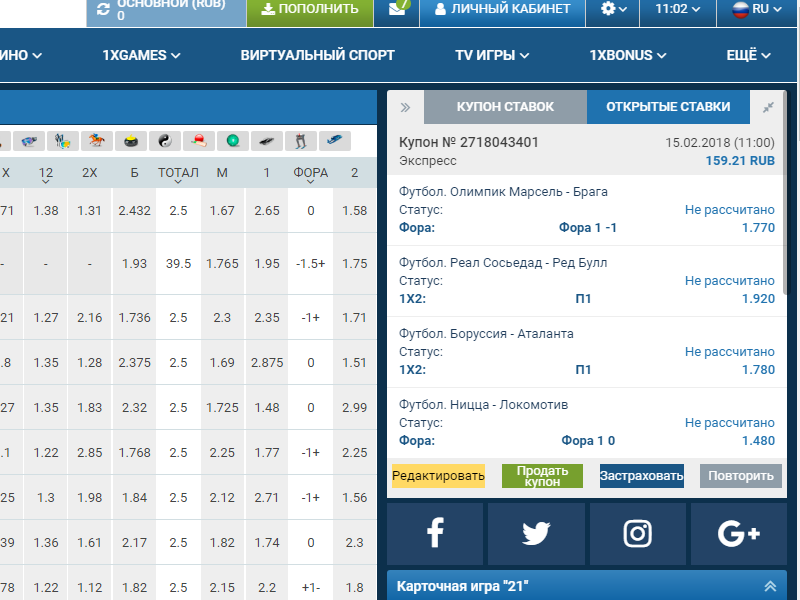Select odds 2.432 in Б column
The image size is (800, 600).
click(134, 211)
